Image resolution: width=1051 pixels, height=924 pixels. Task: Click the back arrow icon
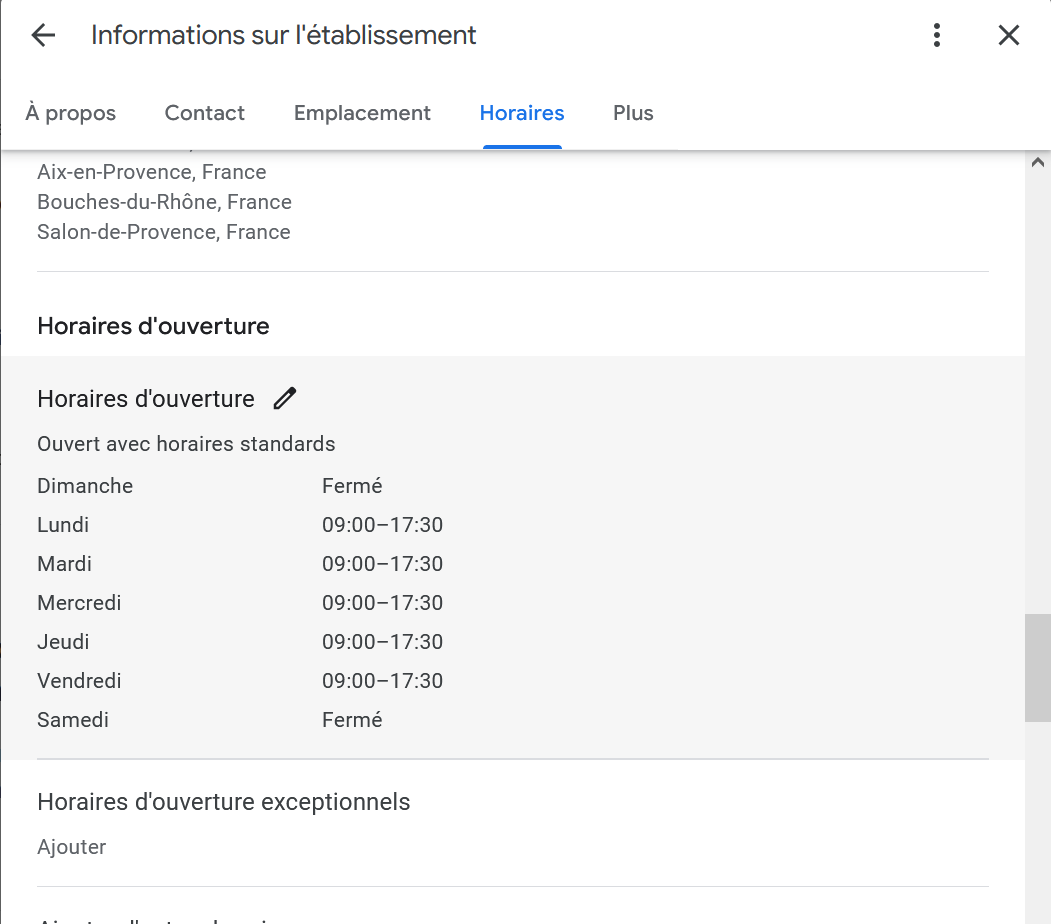tap(43, 36)
